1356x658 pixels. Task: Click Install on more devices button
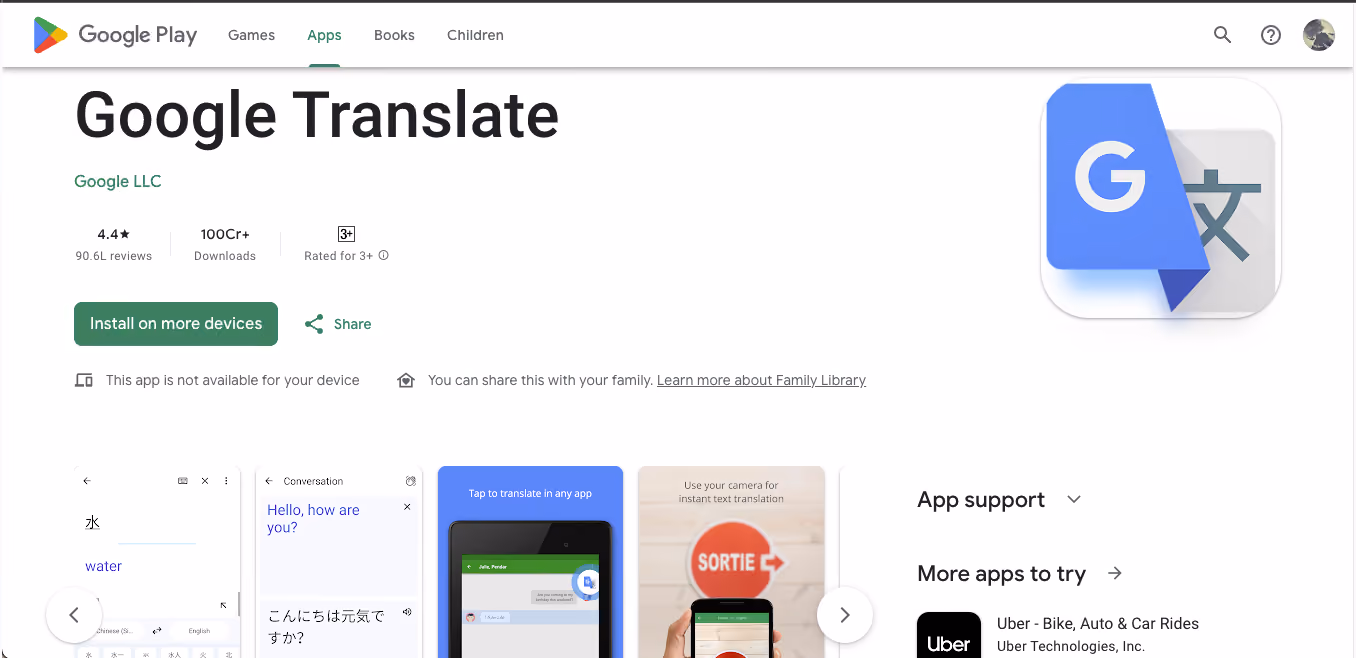176,324
